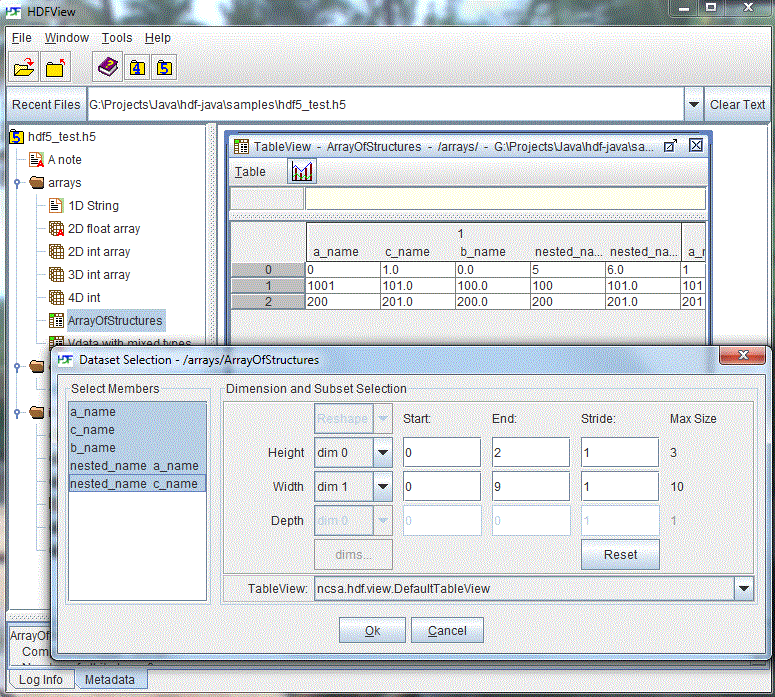The image size is (775, 697).
Task: Click the Recent Files button
Action: click(46, 104)
